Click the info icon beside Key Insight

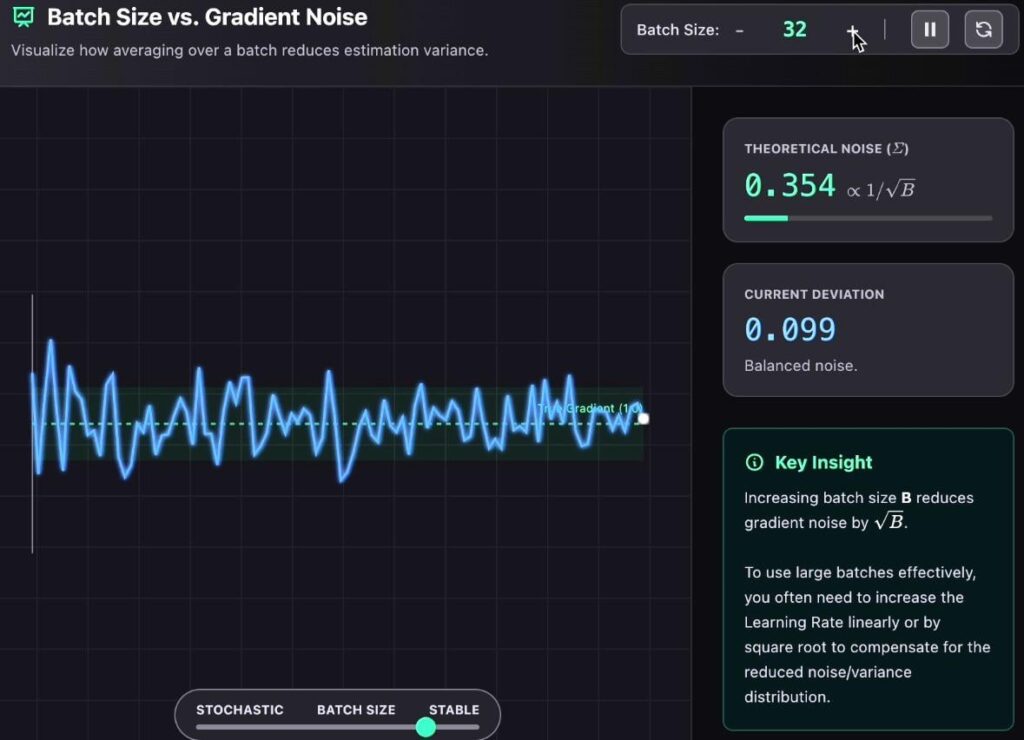tap(753, 463)
